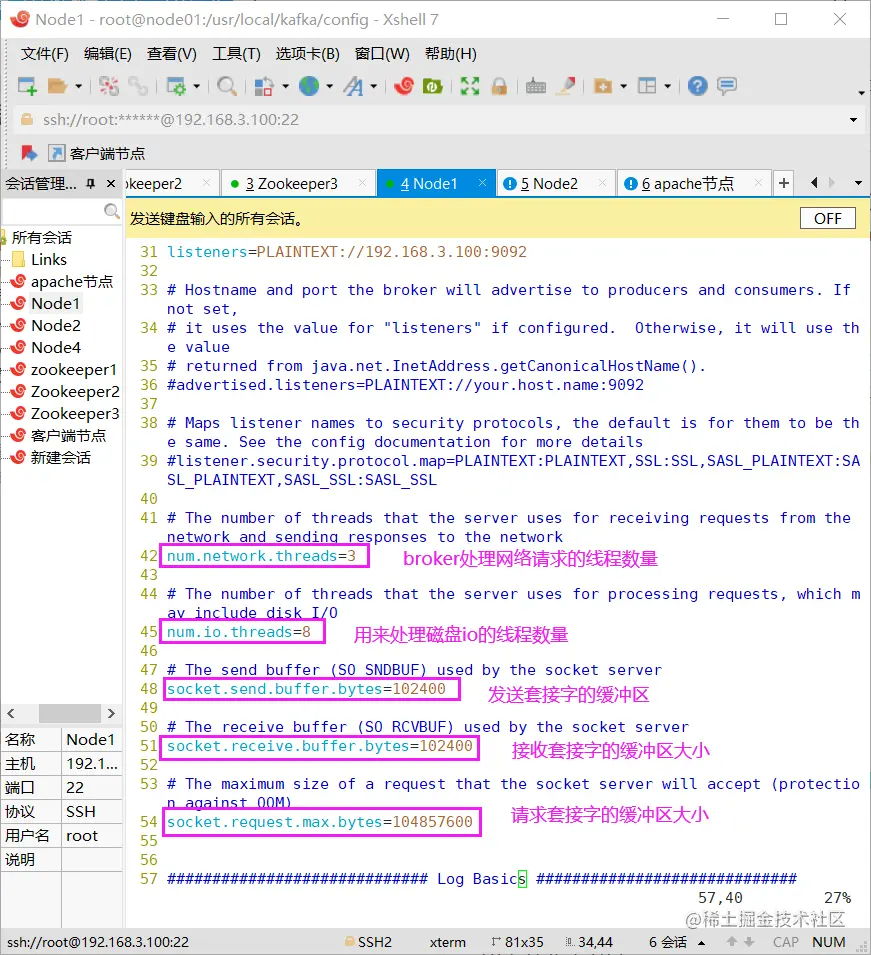Image resolution: width=871 pixels, height=955 pixels.
Task: Select Node2 session in tree
Action: click(55, 325)
